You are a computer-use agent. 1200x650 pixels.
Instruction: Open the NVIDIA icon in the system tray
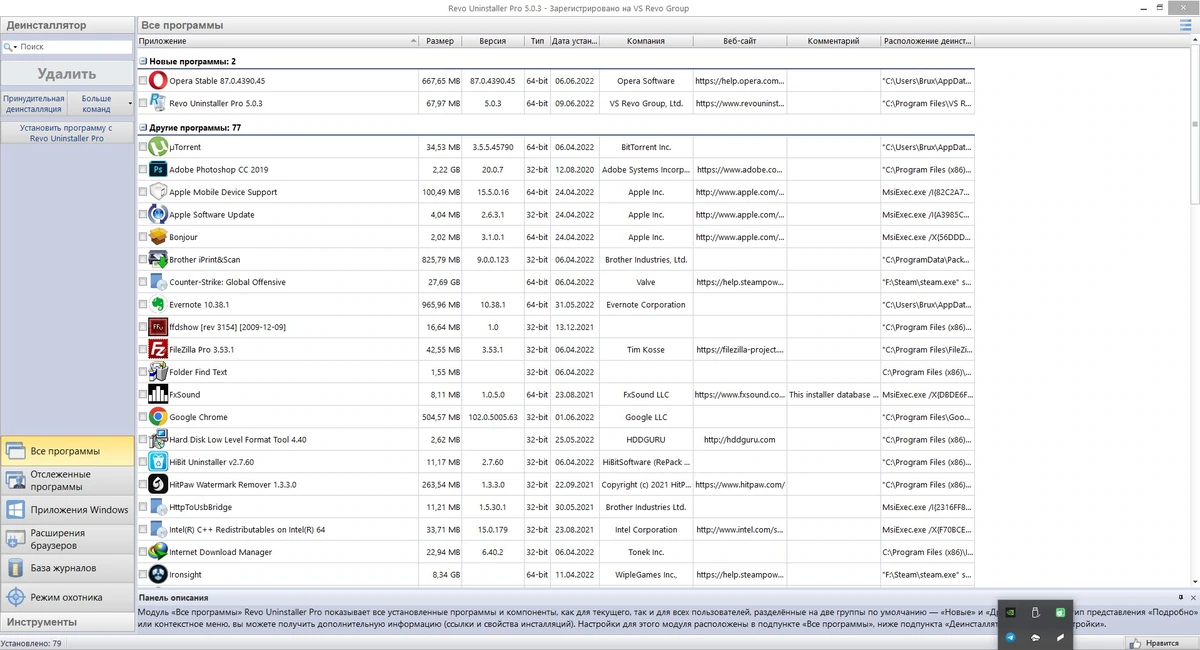tap(1011, 612)
